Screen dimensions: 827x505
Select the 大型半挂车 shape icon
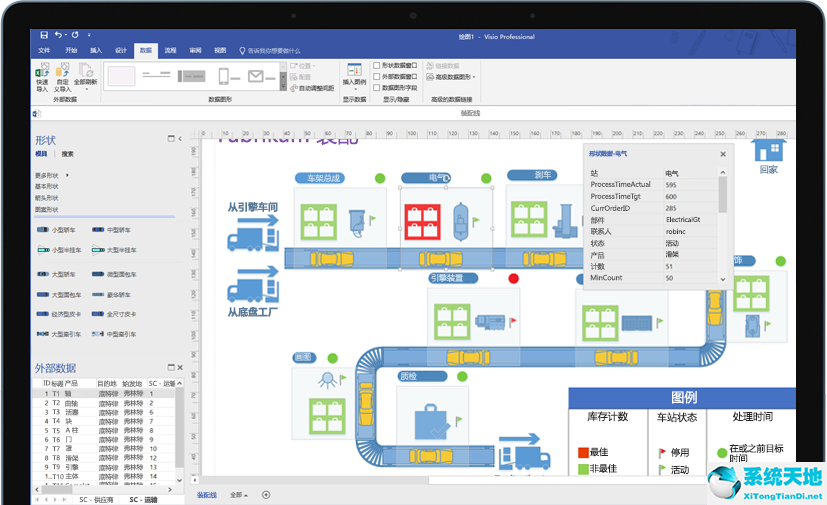tap(98, 250)
